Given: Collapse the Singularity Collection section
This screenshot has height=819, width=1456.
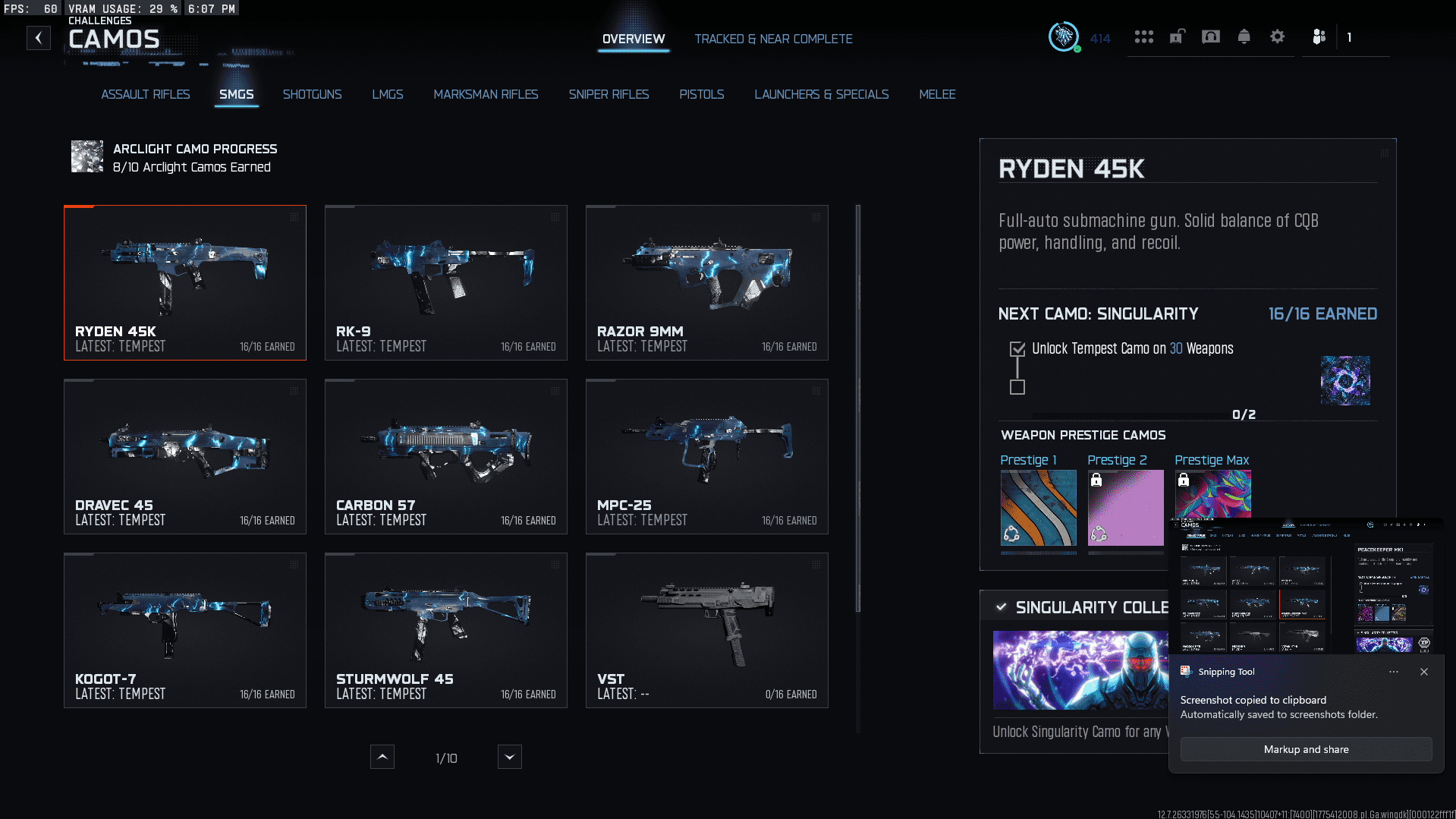Looking at the screenshot, I should point(1002,607).
